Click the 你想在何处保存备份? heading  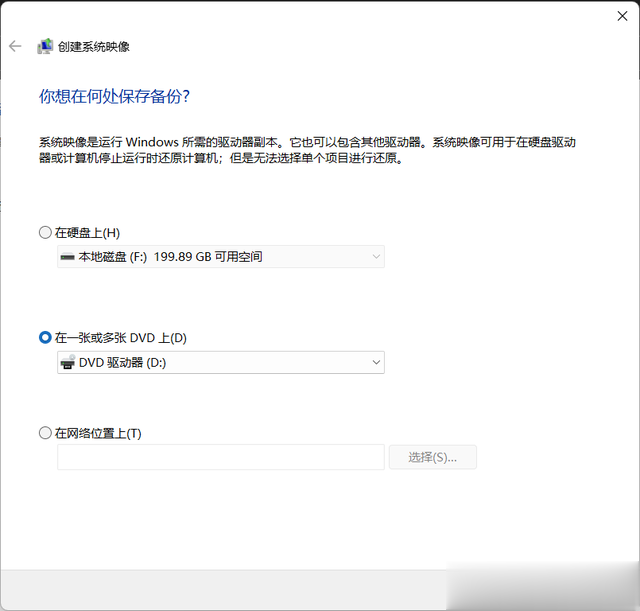[114, 97]
